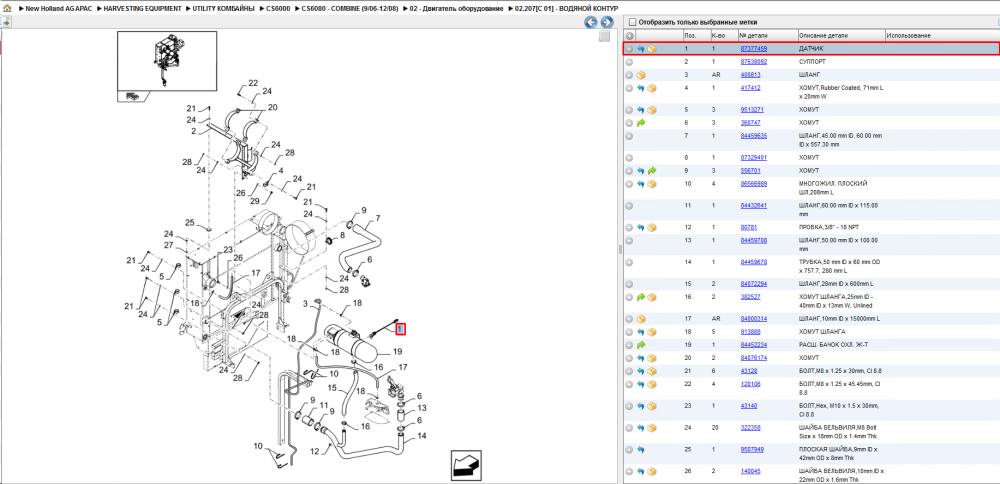Viewport: 1000px width, 484px height.
Task: Open part number link 322358
Action: [x=750, y=427]
